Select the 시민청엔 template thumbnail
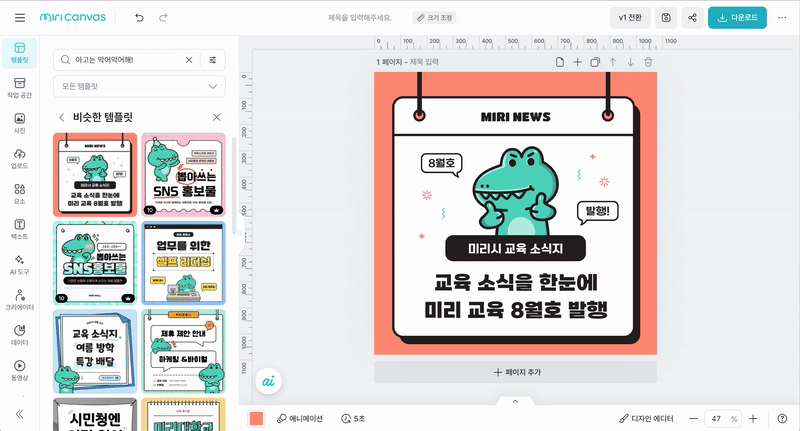This screenshot has width=800, height=431. (95, 414)
